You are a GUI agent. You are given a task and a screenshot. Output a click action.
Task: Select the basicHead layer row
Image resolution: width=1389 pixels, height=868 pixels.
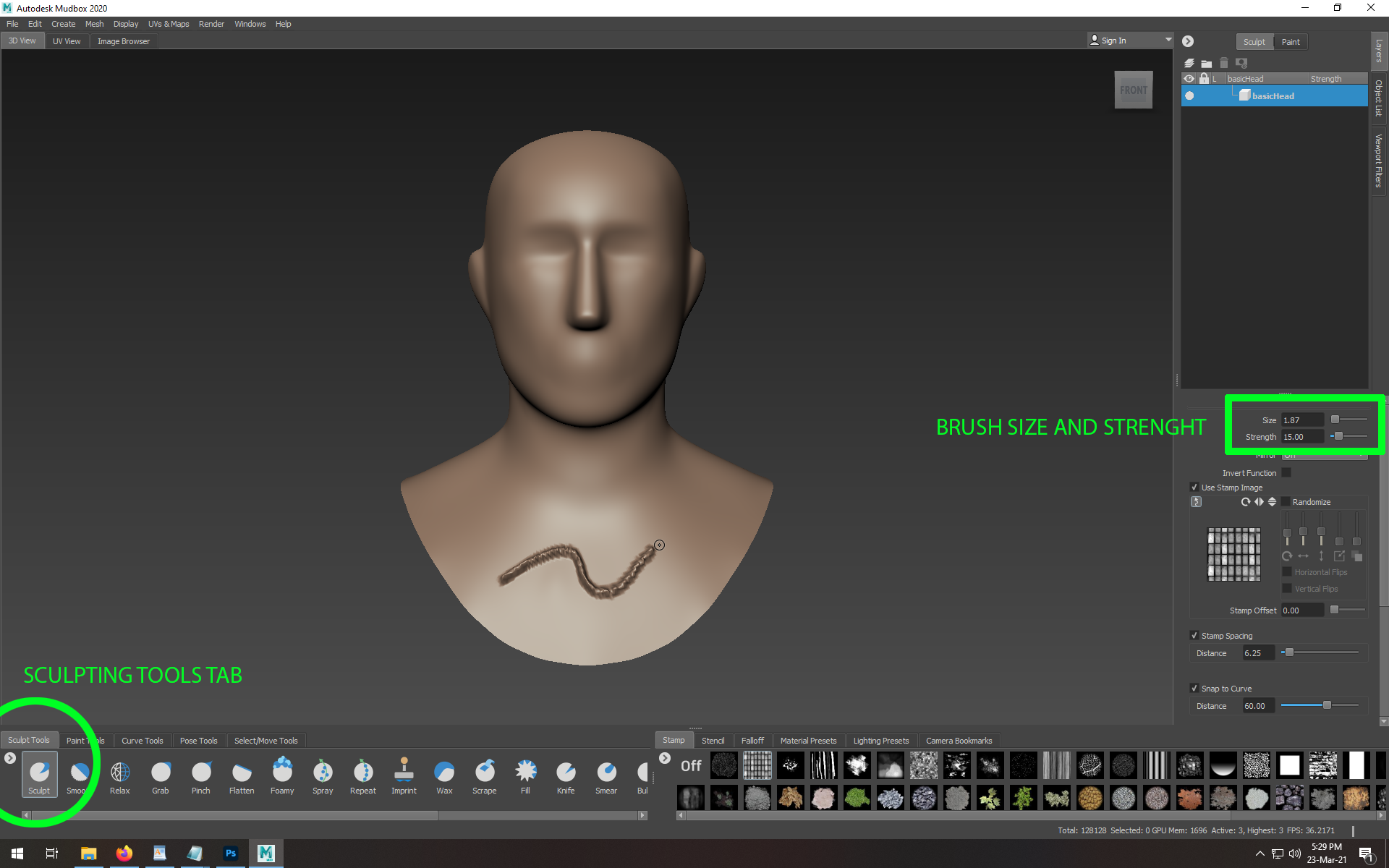[1275, 95]
